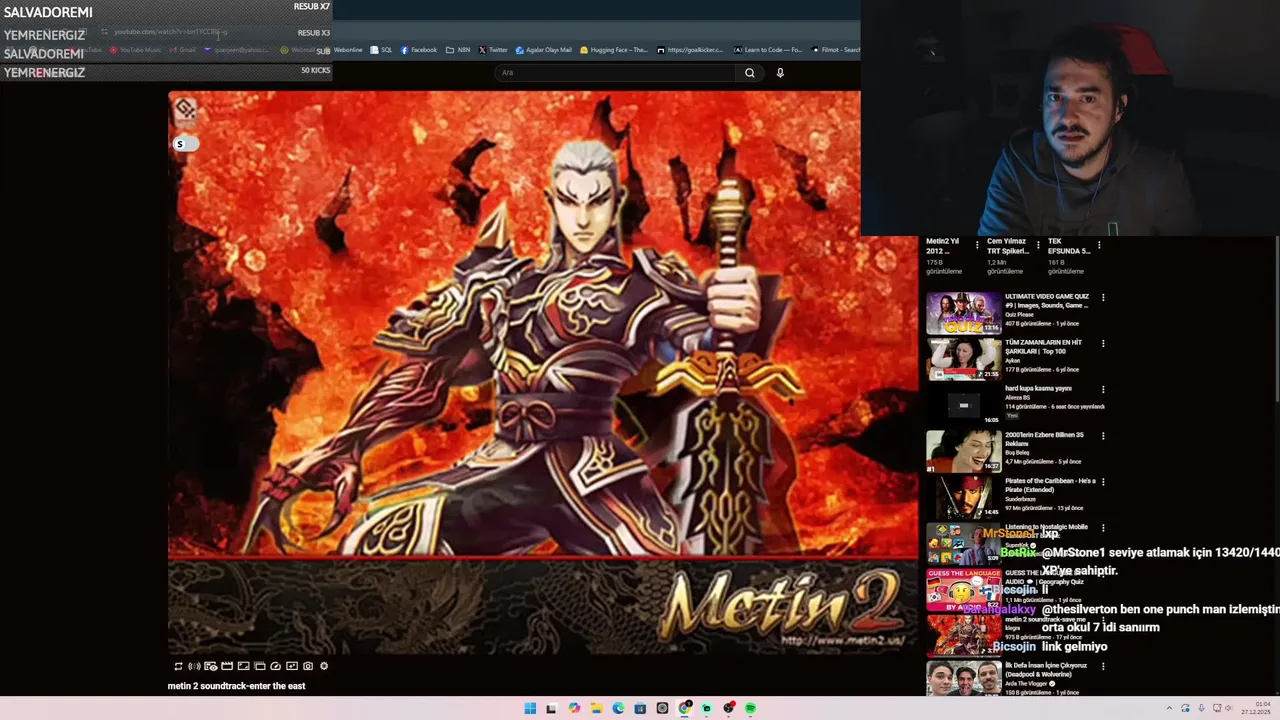Screen dimensions: 1280x720
Task: Open the Hugging Face bookmark
Action: [x=614, y=50]
